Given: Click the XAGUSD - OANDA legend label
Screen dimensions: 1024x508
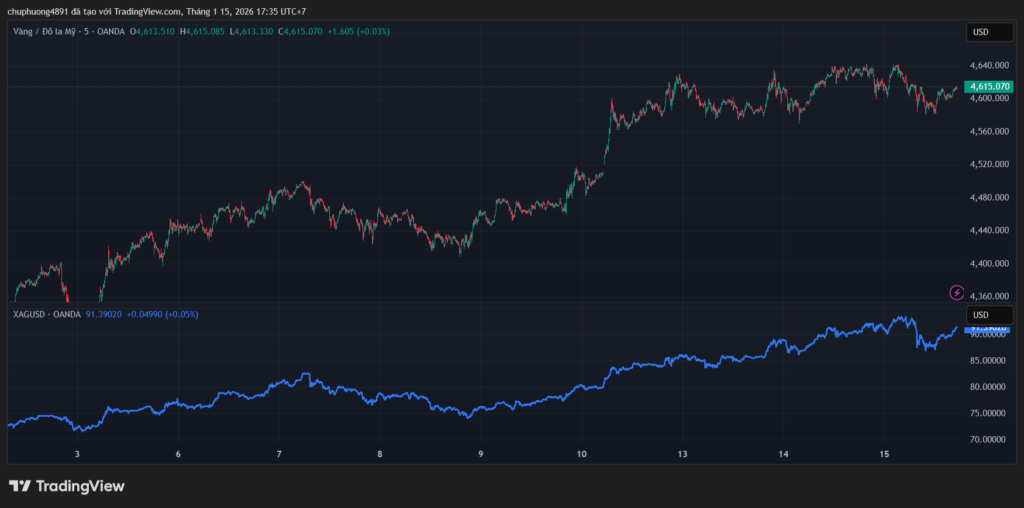Looking at the screenshot, I should [x=46, y=314].
